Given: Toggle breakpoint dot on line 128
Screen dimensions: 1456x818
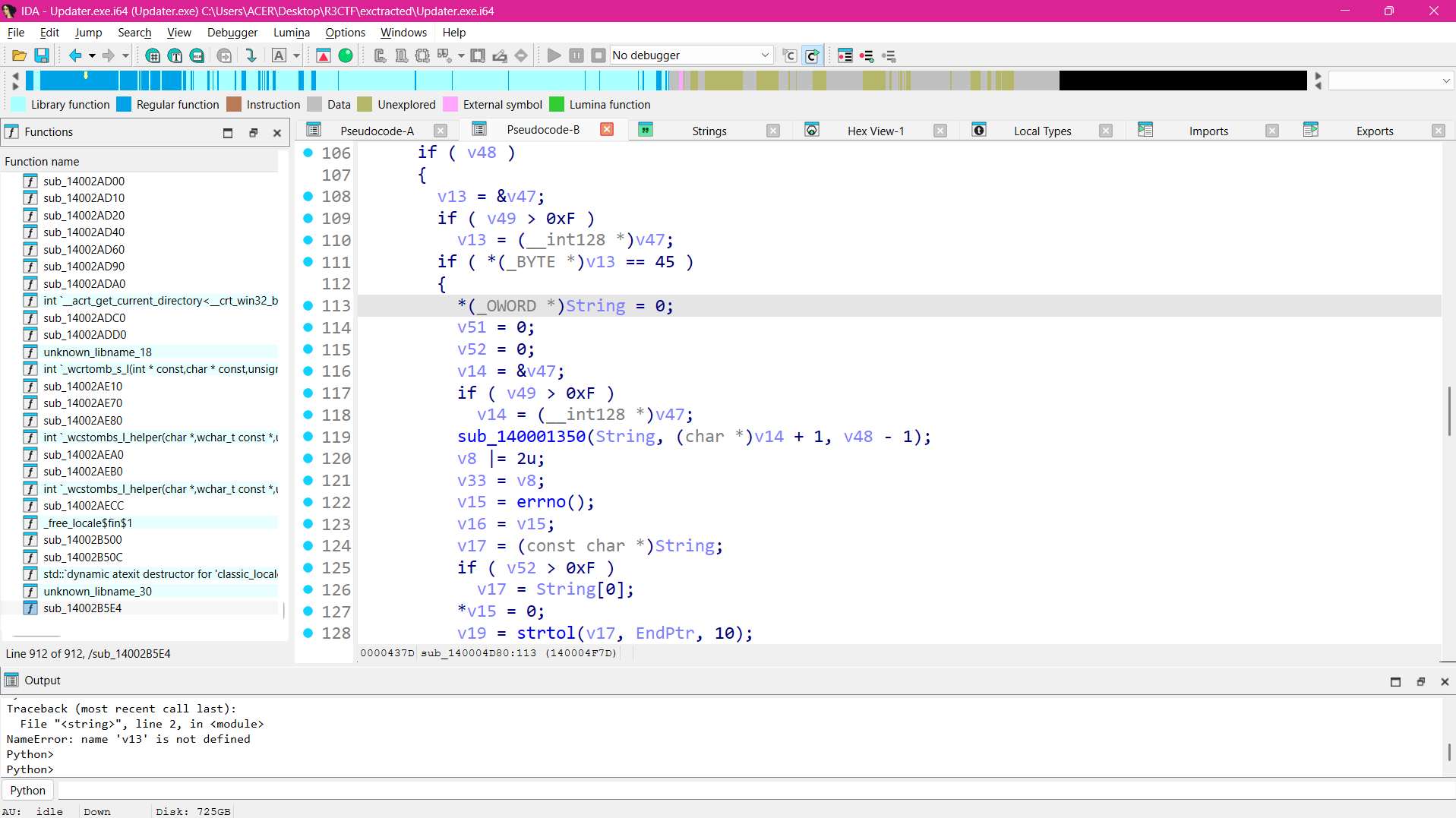Looking at the screenshot, I should (x=308, y=633).
